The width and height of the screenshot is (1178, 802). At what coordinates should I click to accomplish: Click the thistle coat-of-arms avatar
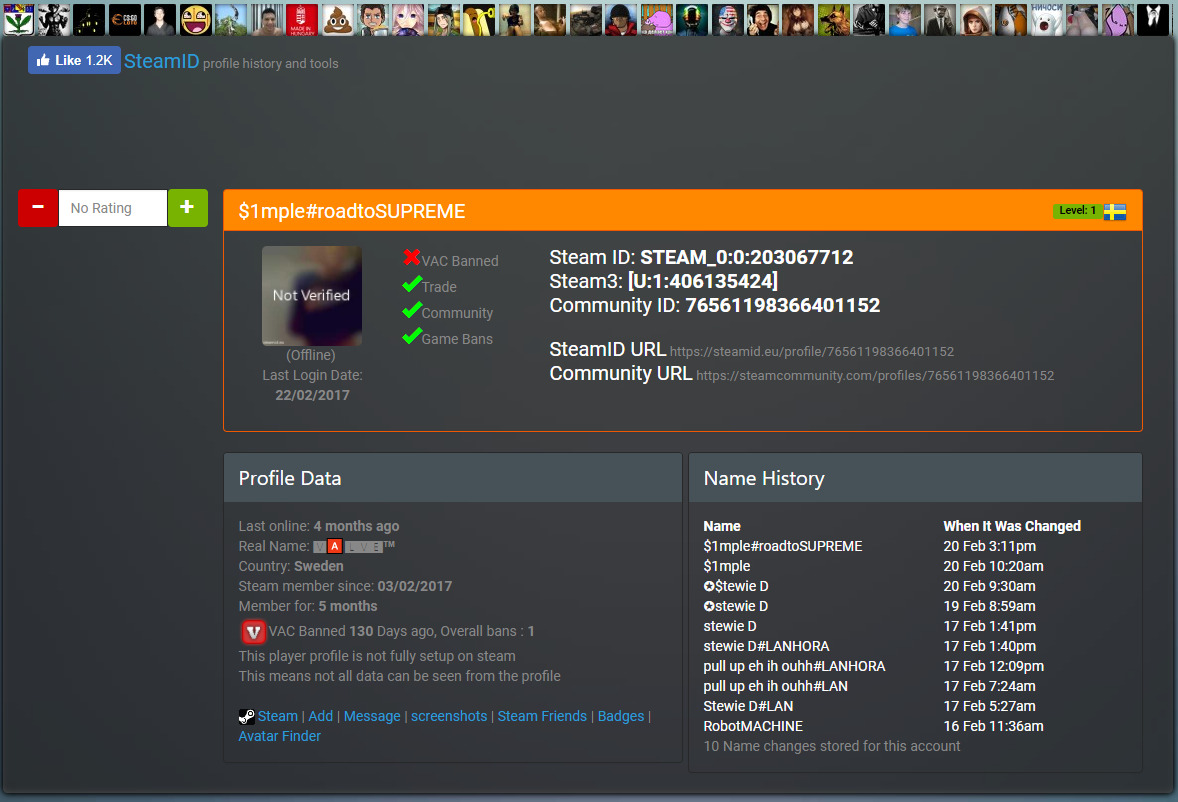18,20
